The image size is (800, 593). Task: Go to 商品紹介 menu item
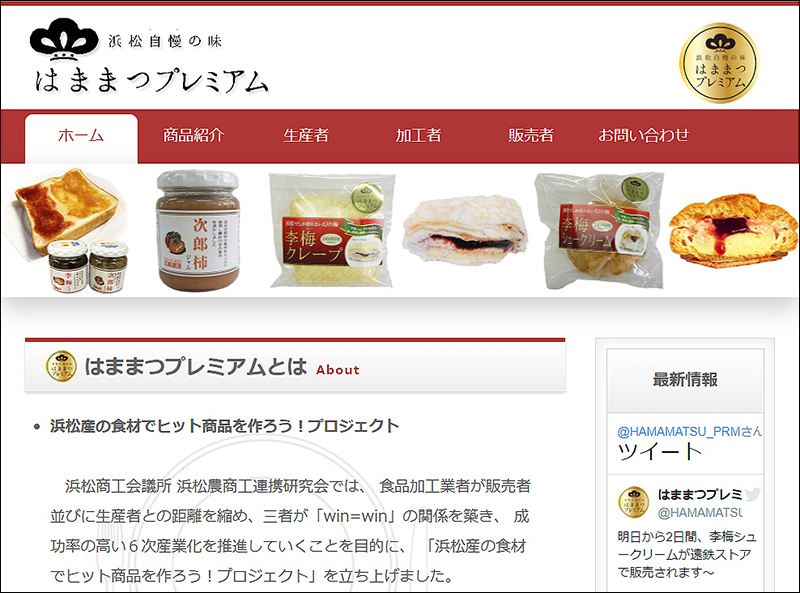tap(193, 135)
